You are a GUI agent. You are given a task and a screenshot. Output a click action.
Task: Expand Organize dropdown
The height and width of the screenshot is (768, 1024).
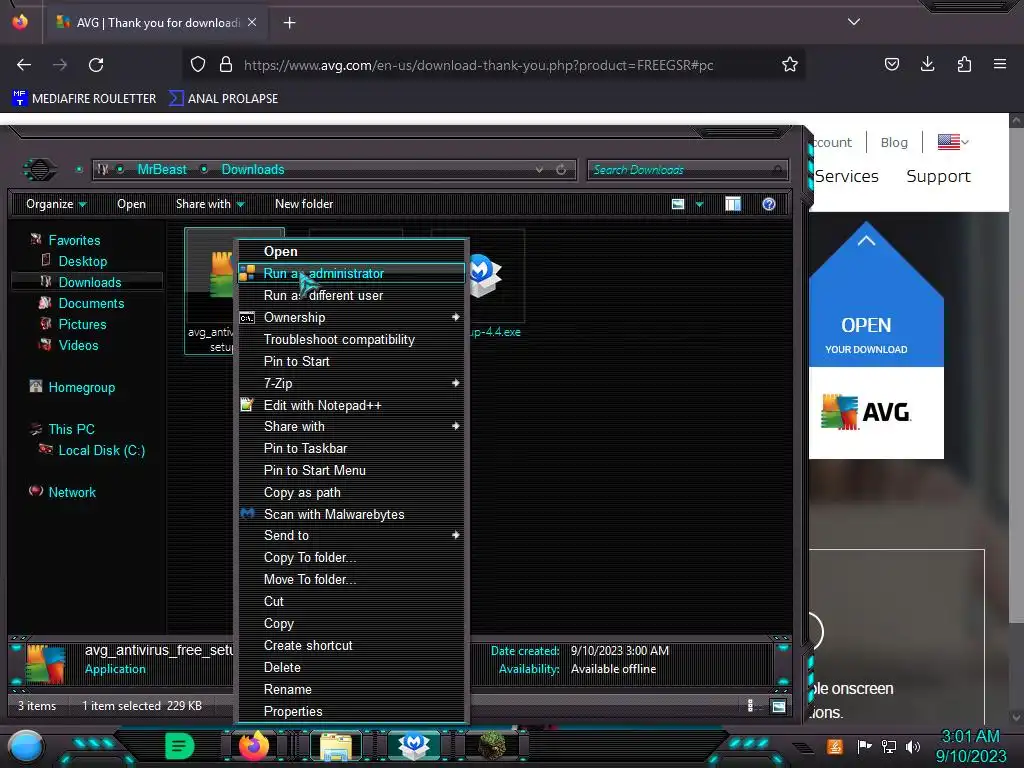[x=56, y=204]
